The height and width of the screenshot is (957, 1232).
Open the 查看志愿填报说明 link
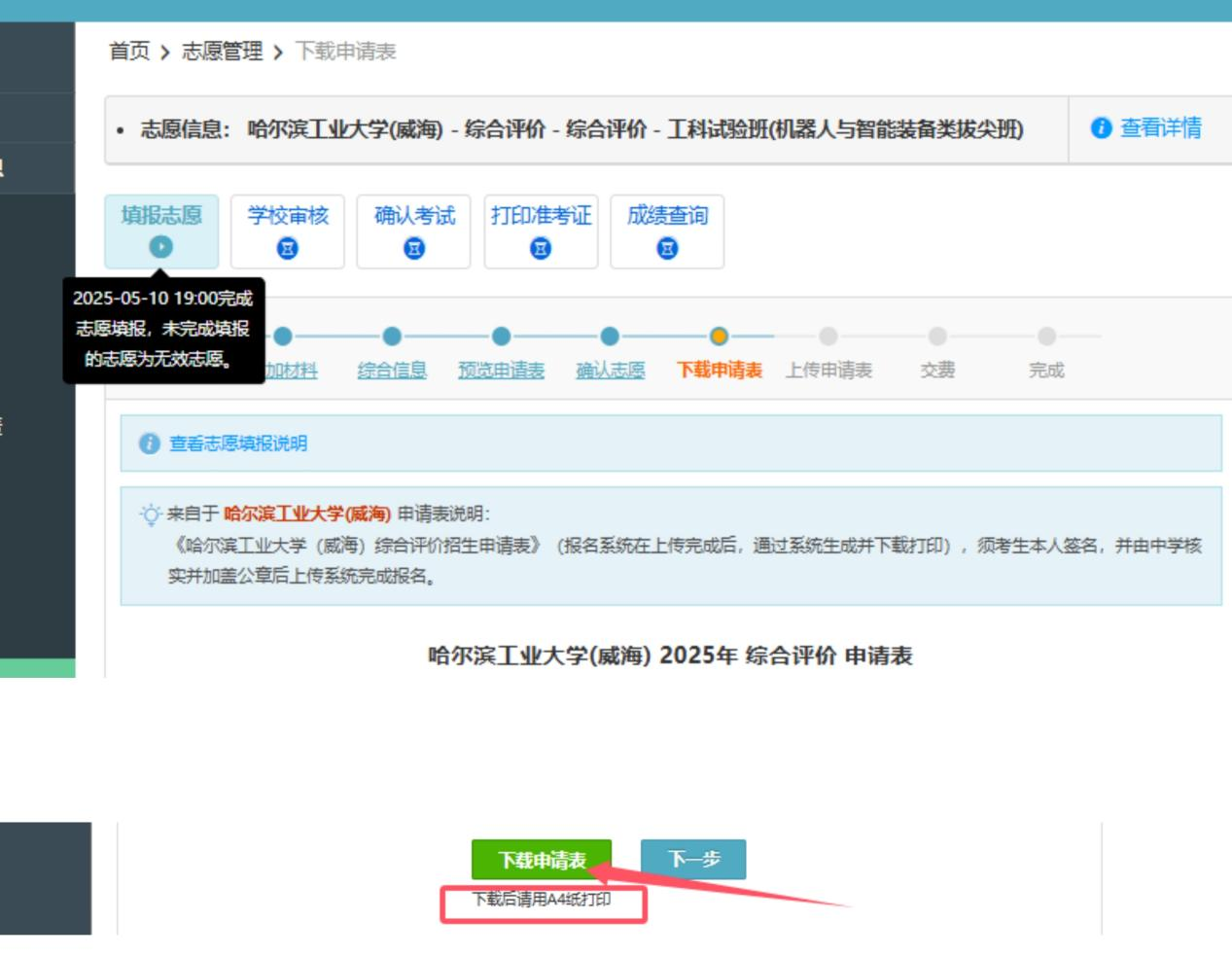(x=238, y=443)
